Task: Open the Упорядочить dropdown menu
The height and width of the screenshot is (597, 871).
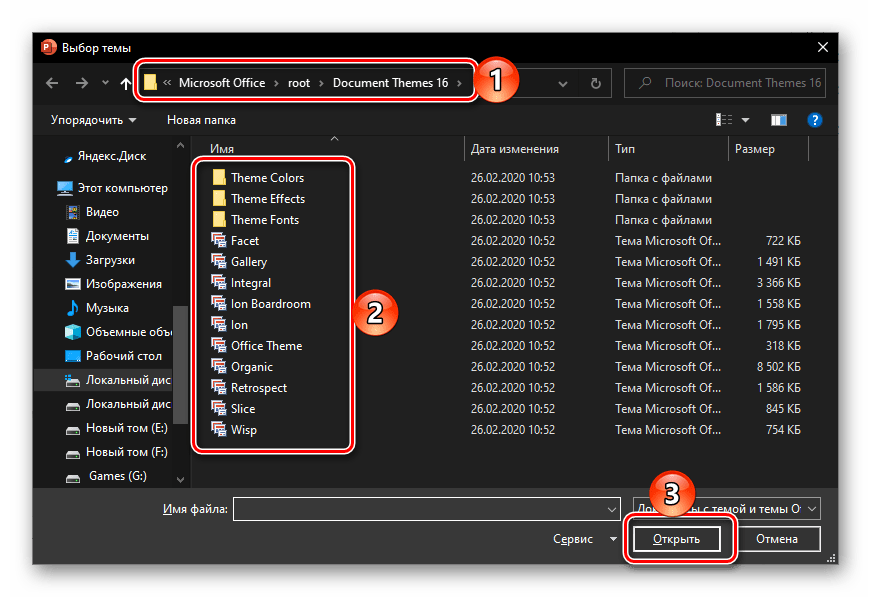Action: (93, 120)
